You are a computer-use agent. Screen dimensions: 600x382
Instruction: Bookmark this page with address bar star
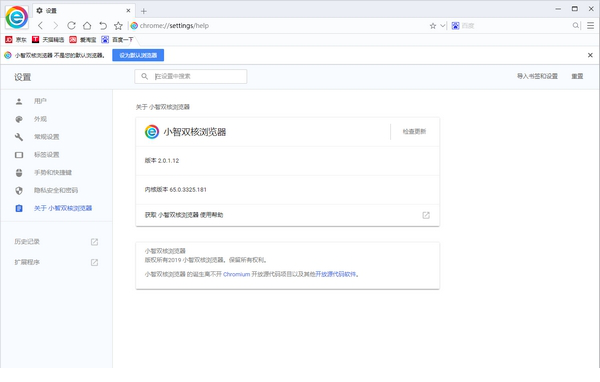click(433, 26)
